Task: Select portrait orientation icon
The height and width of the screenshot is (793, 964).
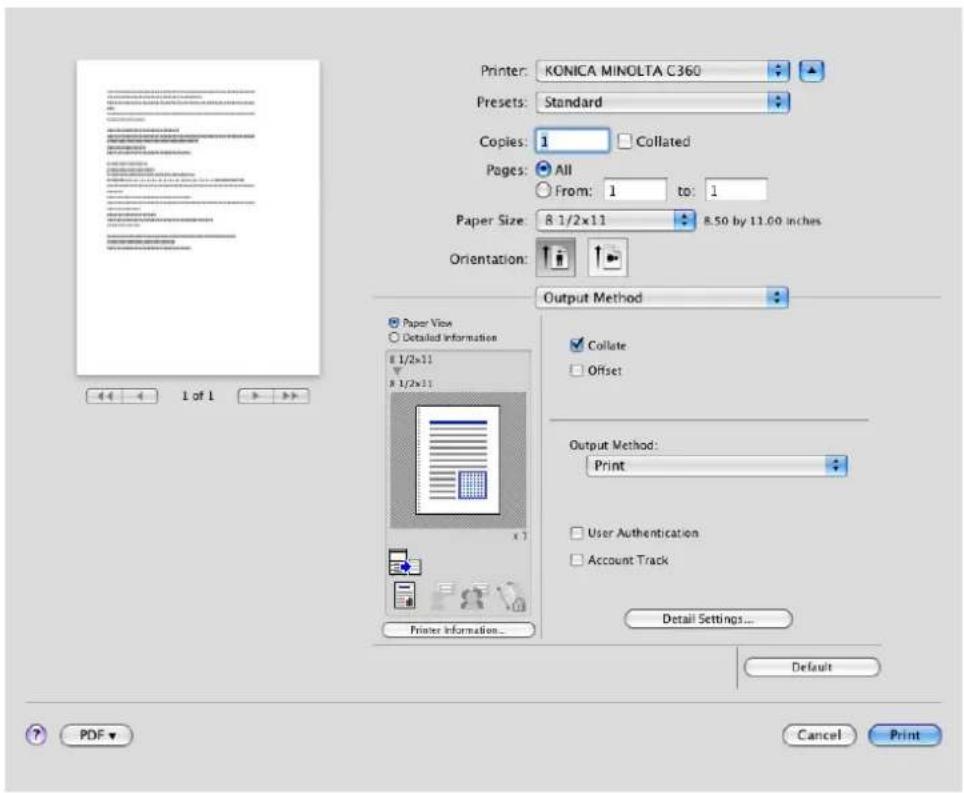Action: pos(556,257)
